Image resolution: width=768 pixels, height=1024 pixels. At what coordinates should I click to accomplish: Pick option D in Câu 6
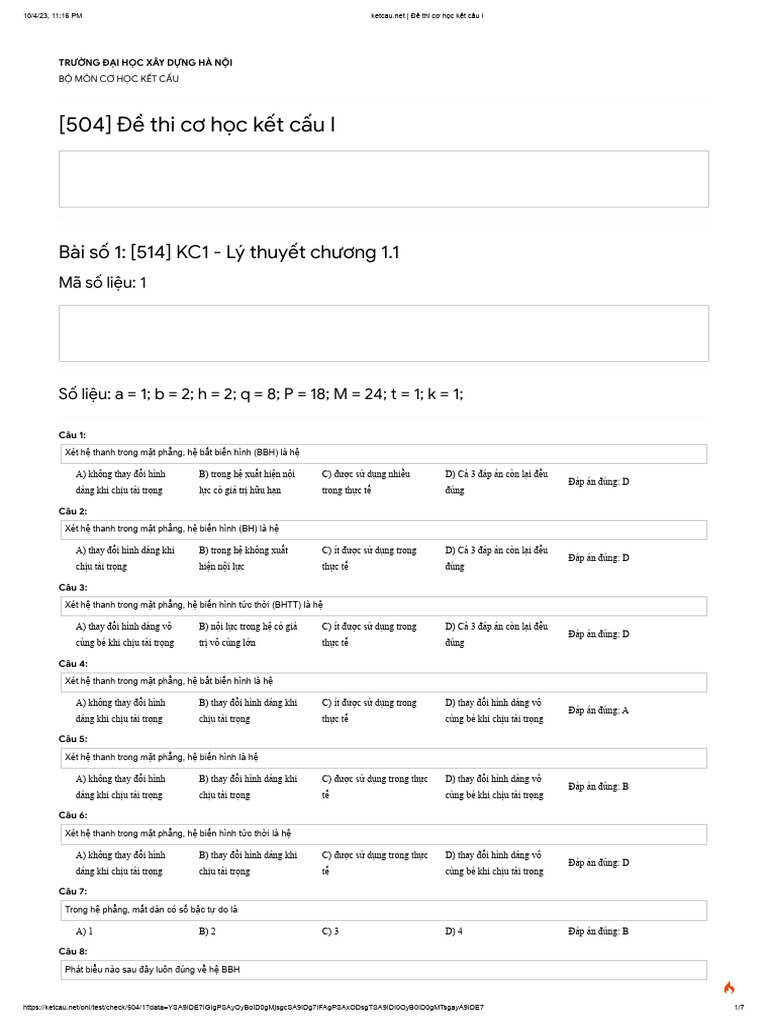[x=494, y=863]
